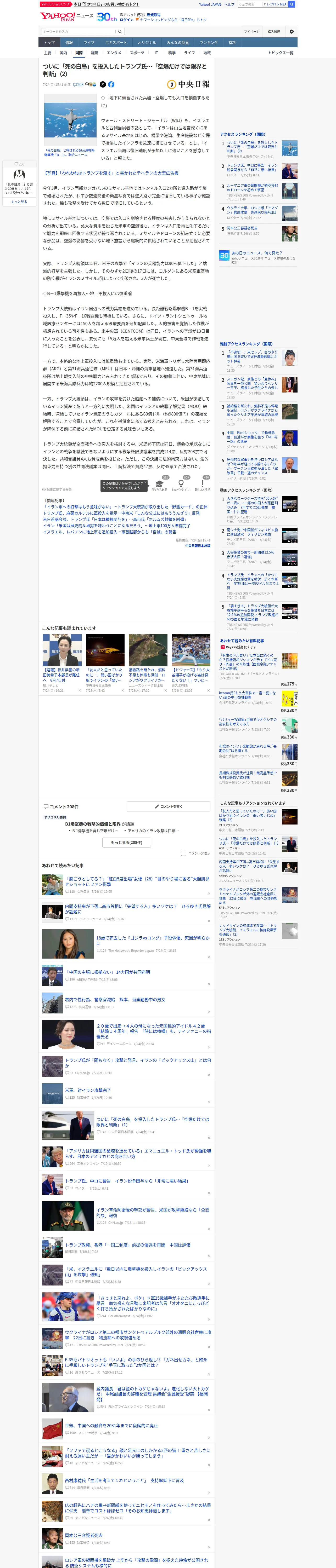
Task: Open the B-1 bomber article photo
Action: [x=70, y=120]
